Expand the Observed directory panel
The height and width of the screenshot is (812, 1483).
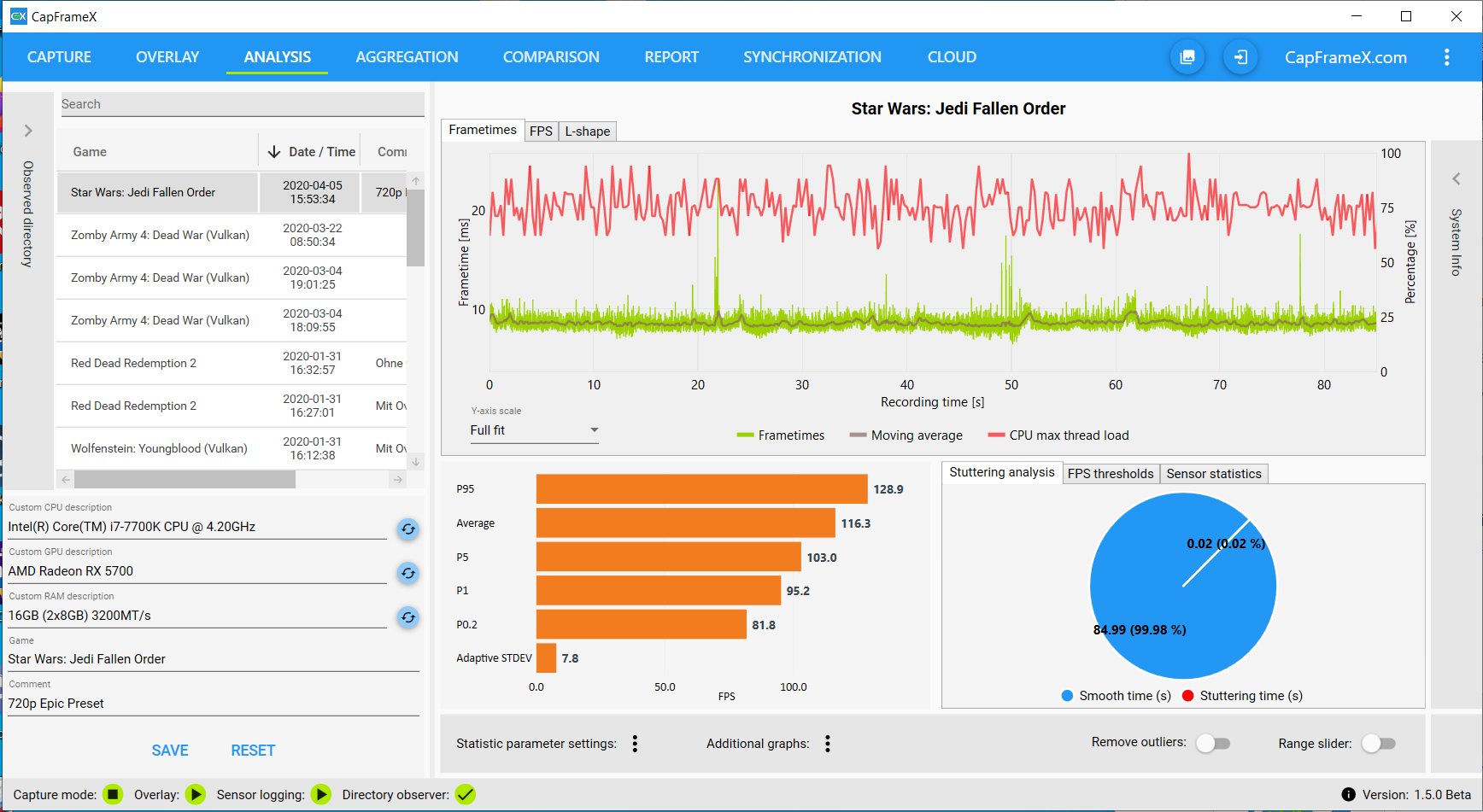click(28, 131)
